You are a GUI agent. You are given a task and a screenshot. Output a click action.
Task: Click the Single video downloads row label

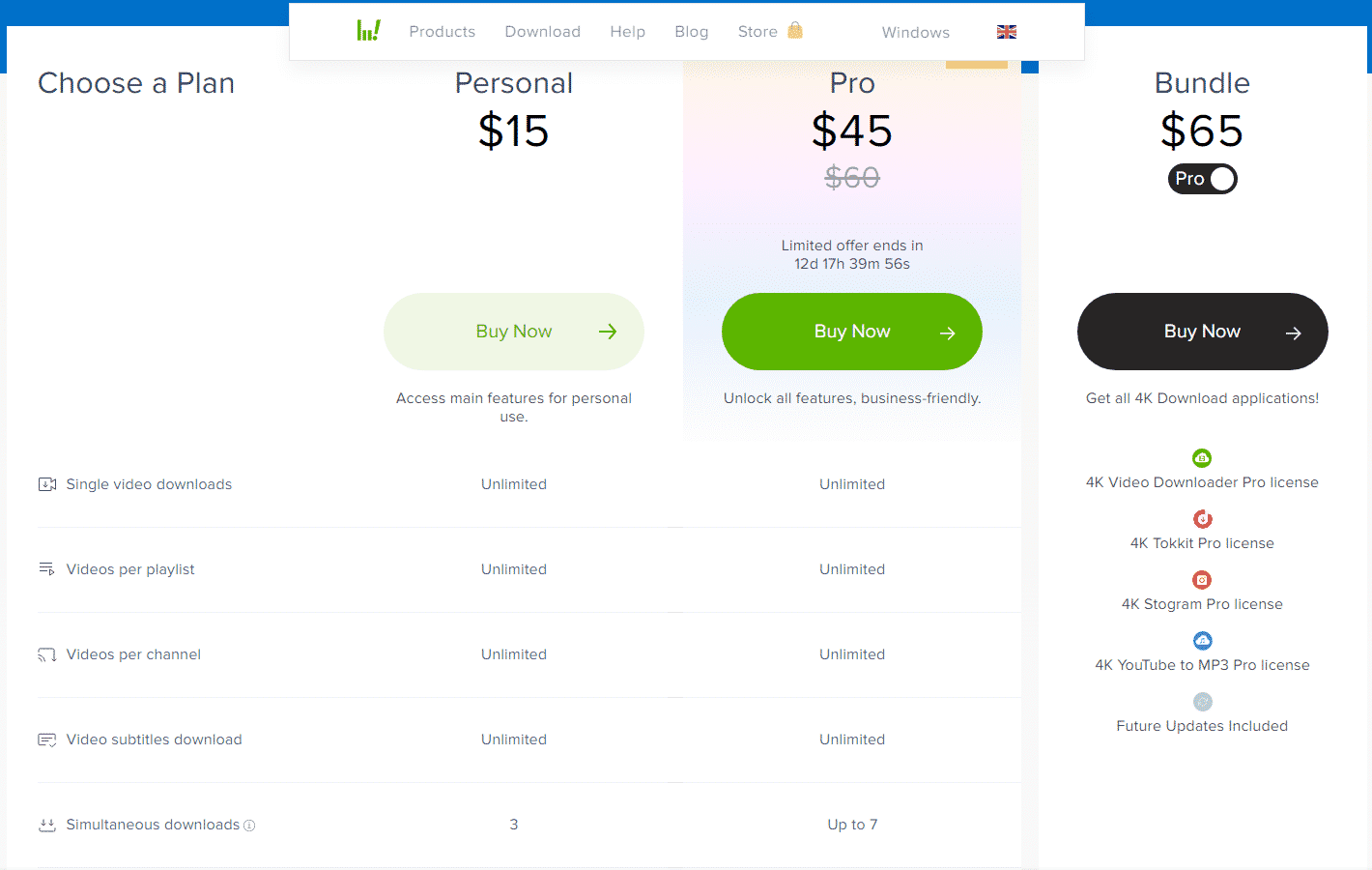click(149, 484)
